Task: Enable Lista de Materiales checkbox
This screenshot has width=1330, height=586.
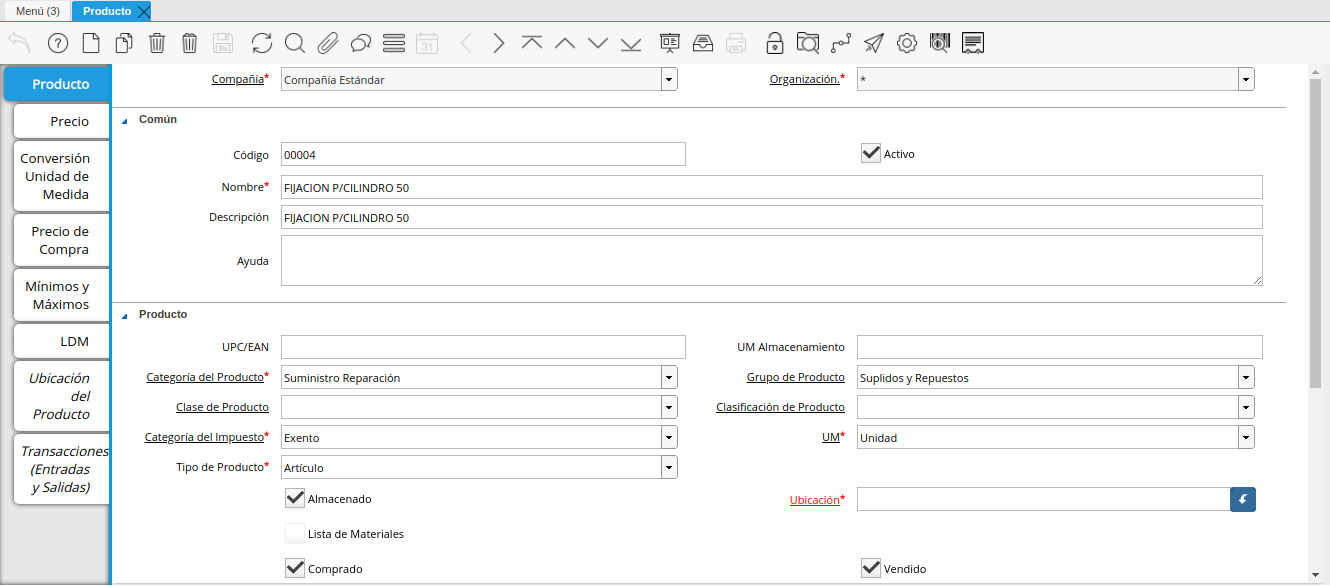Action: (x=295, y=533)
